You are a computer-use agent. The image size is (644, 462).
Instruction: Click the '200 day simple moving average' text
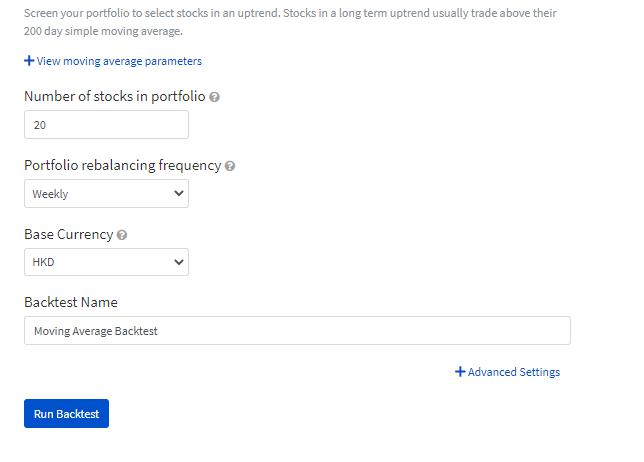coord(102,31)
